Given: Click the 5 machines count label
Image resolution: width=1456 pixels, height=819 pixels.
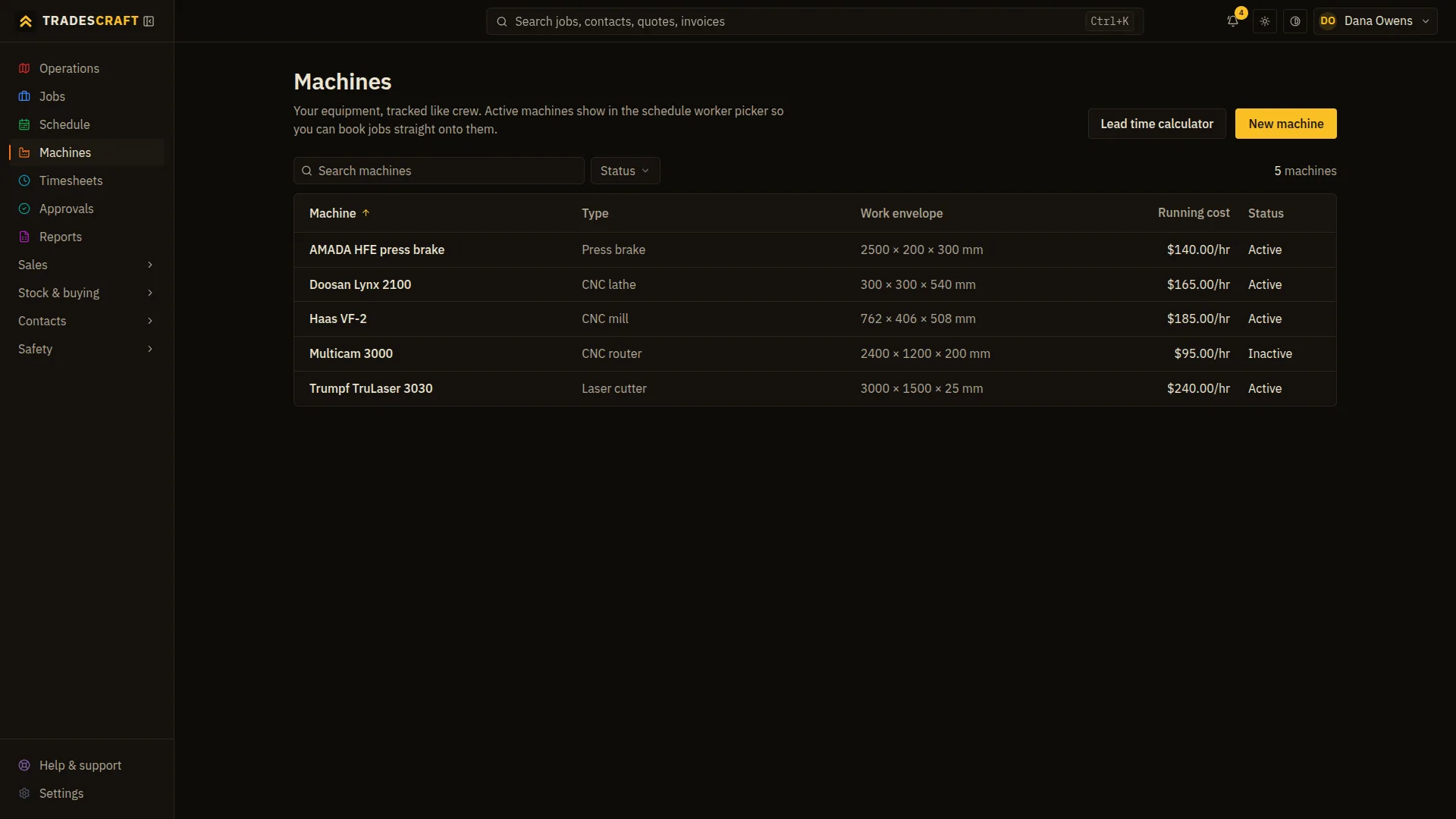Looking at the screenshot, I should (1305, 171).
